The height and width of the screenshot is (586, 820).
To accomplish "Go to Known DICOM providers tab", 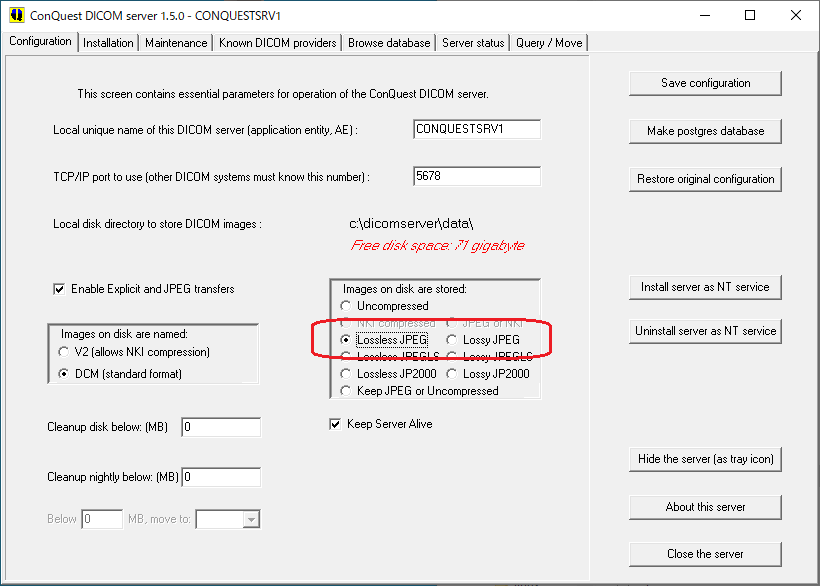I will [278, 43].
